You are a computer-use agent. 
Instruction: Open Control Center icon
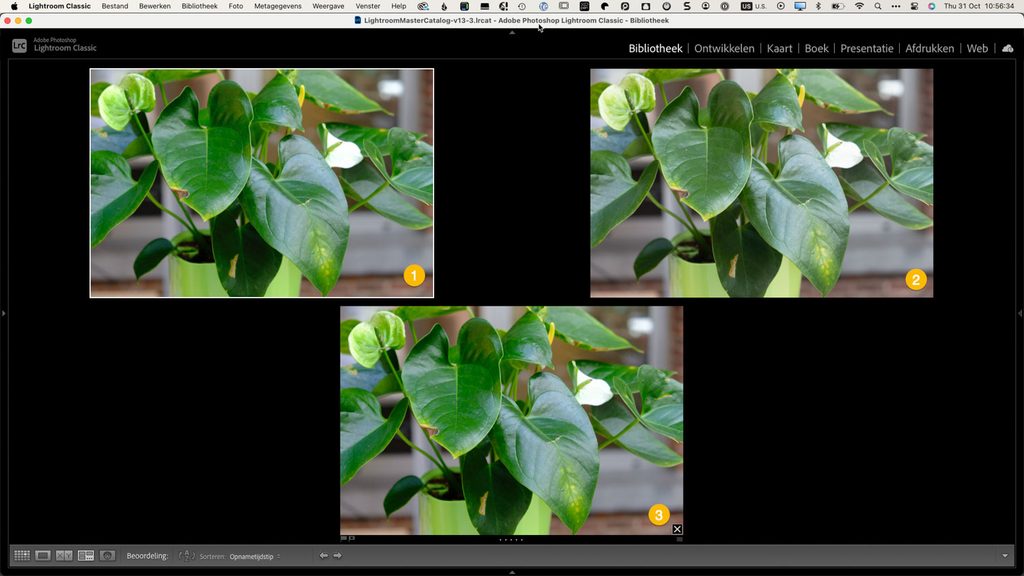[914, 6]
